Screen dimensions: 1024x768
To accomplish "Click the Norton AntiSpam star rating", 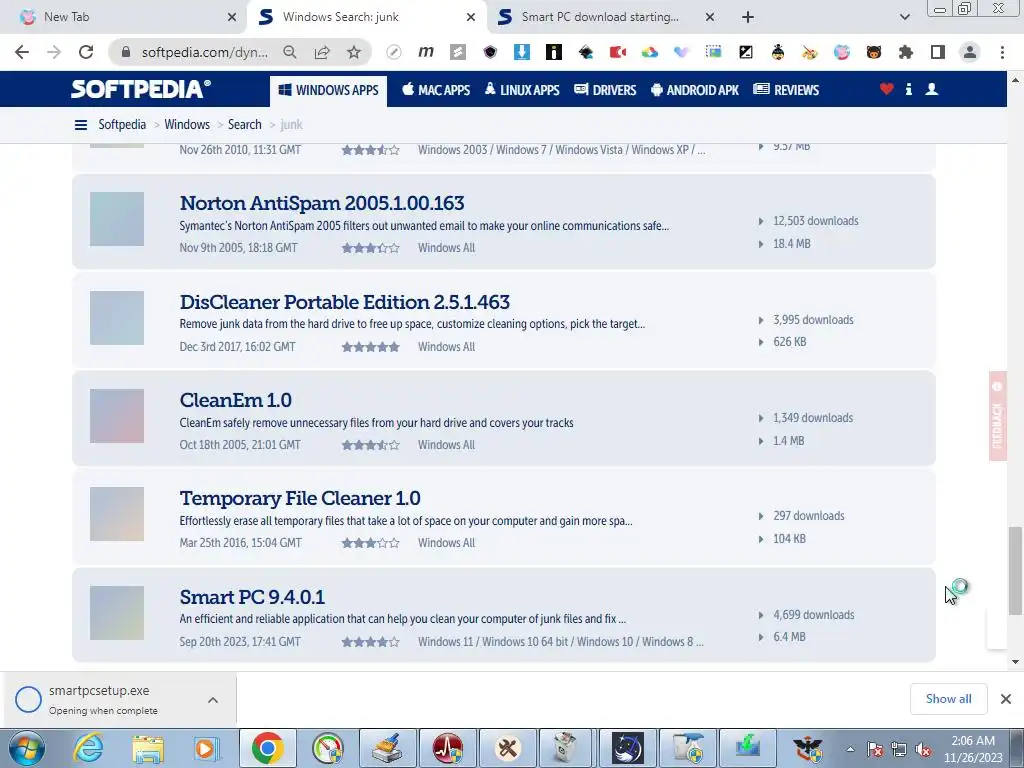I will point(370,248).
